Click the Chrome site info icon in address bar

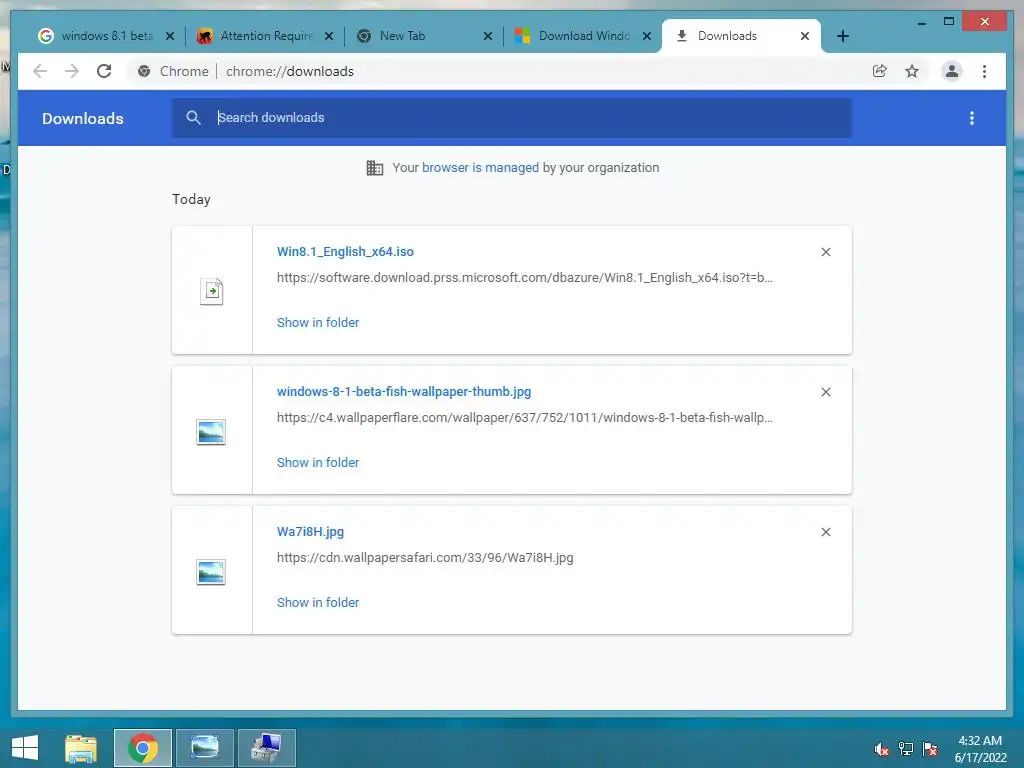(144, 71)
